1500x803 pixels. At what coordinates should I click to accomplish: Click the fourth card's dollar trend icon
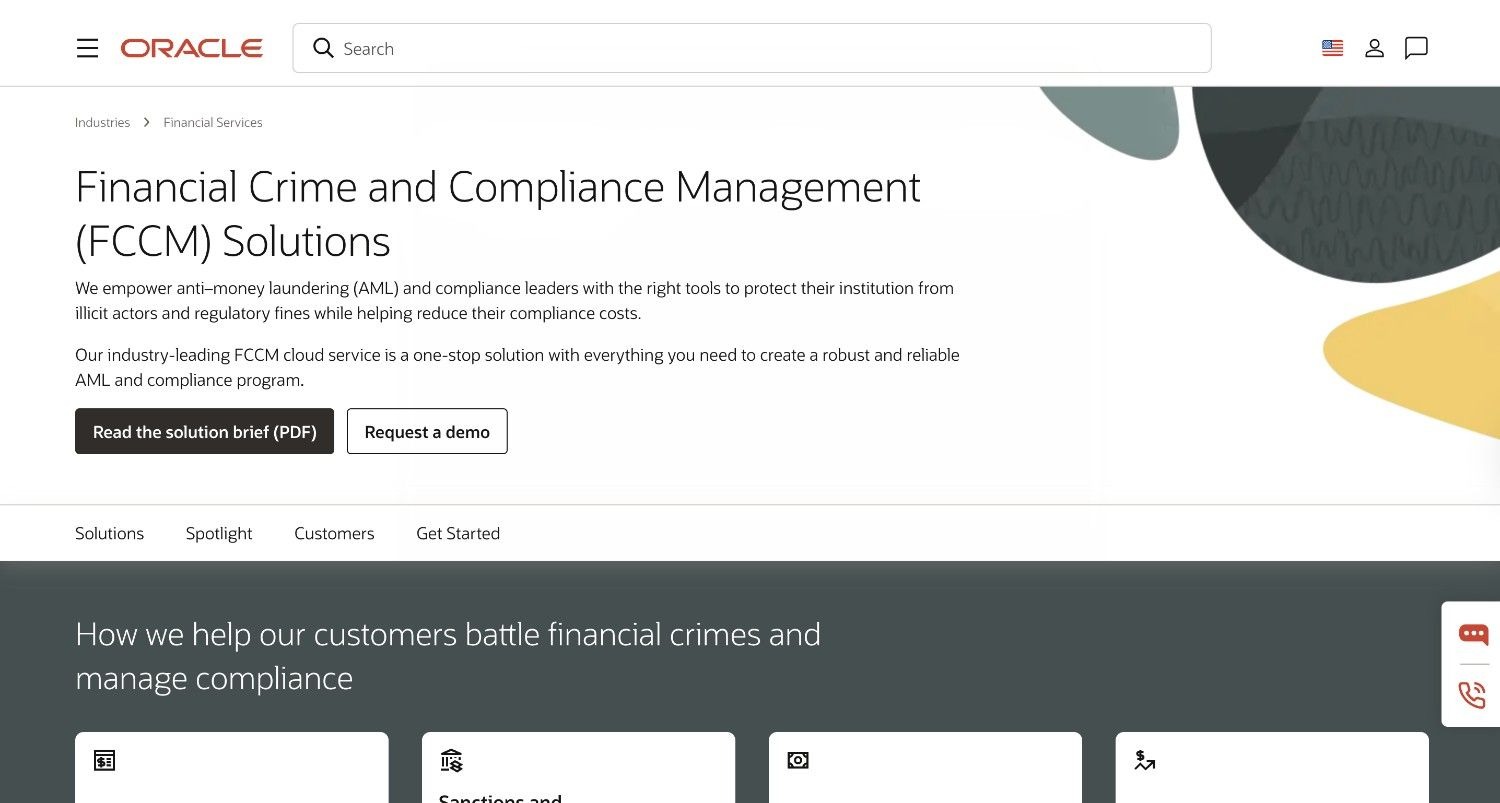pyautogui.click(x=1145, y=761)
